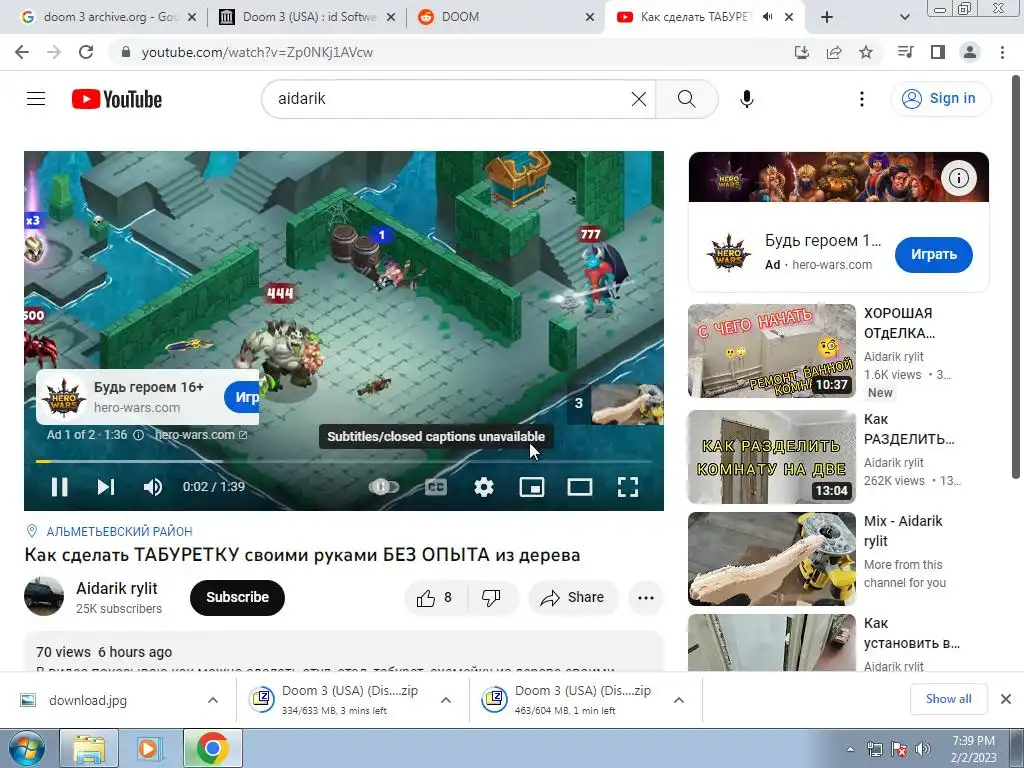1024x768 pixels.
Task: Open hero-wars.com link in video ad
Action: click(x=200, y=435)
